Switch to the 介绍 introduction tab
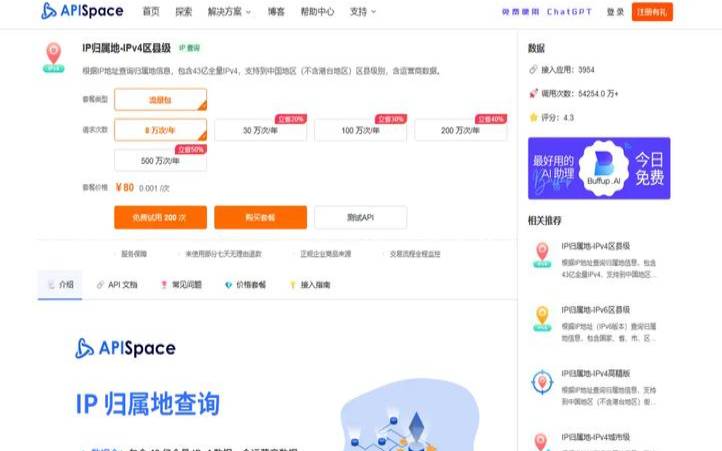The image size is (722, 451). point(60,285)
